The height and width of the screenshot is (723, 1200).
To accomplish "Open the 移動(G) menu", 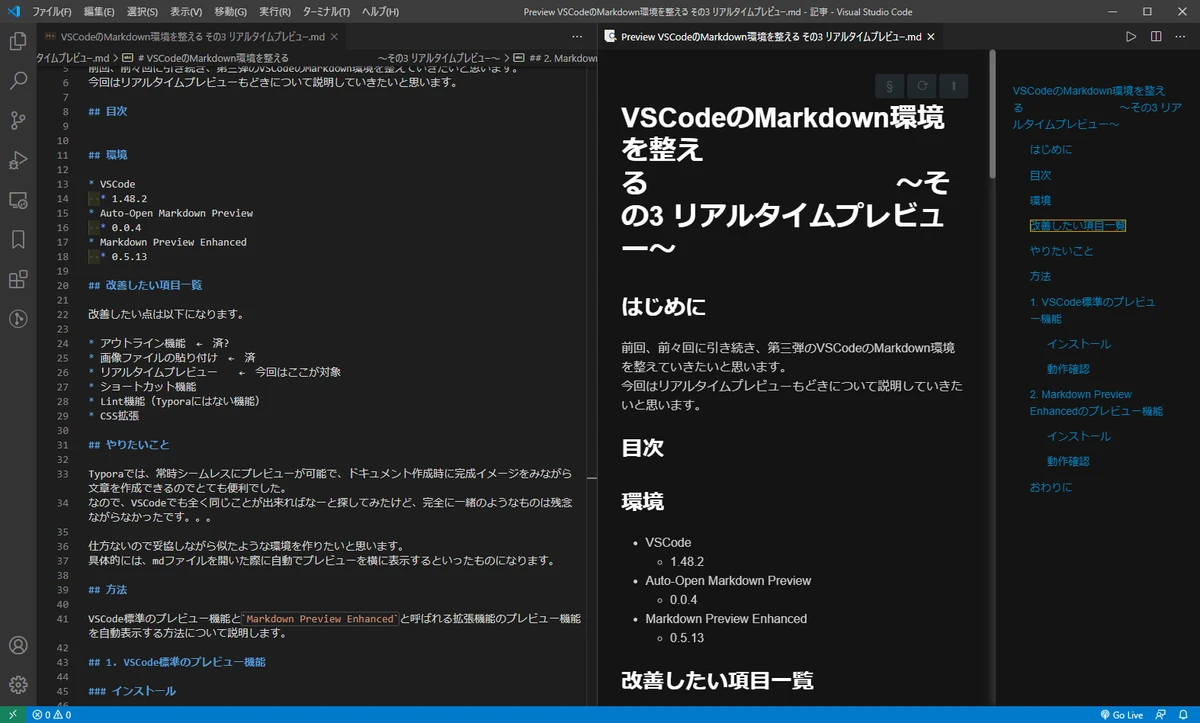I will (230, 11).
